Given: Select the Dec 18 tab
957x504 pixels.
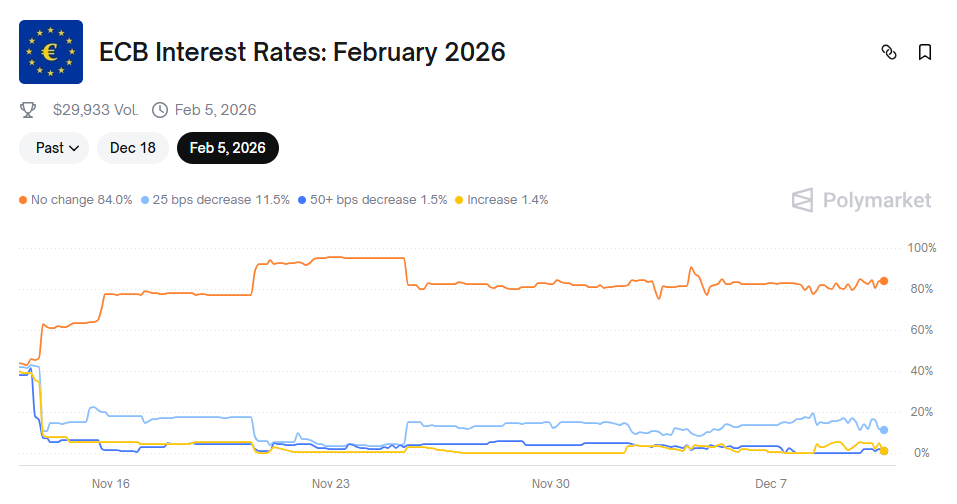Looking at the screenshot, I should [x=133, y=148].
